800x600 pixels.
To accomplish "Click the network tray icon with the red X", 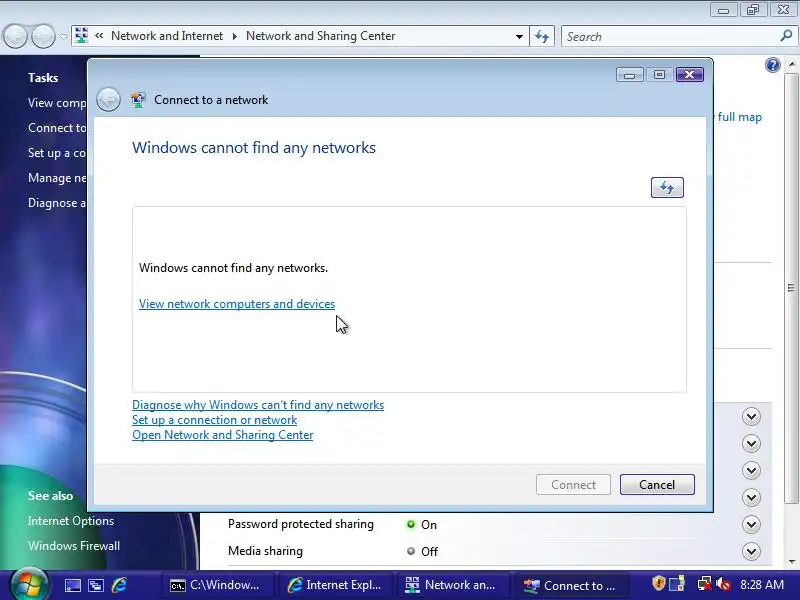I will pyautogui.click(x=704, y=584).
